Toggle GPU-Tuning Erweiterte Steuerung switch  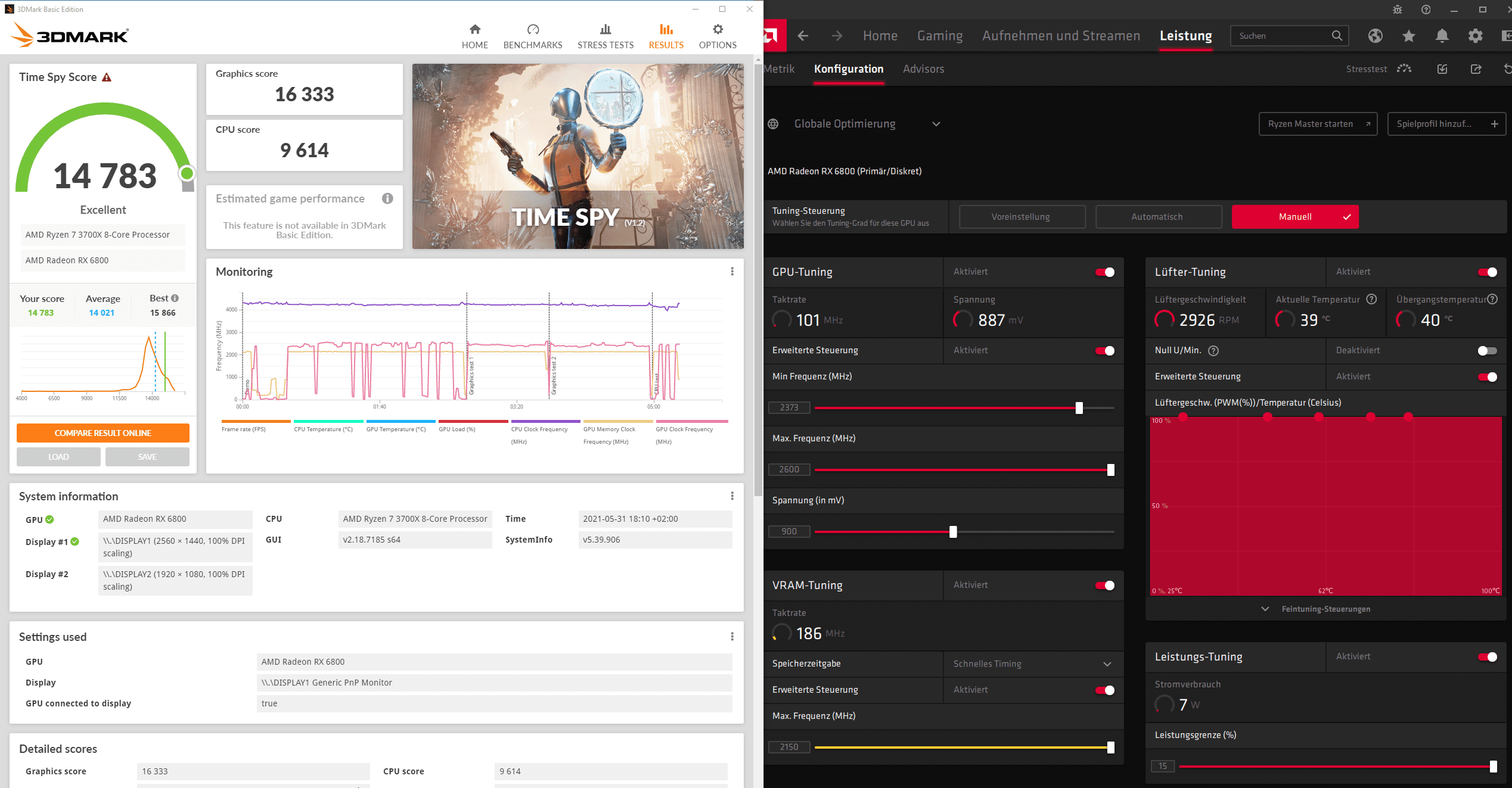(x=1104, y=351)
